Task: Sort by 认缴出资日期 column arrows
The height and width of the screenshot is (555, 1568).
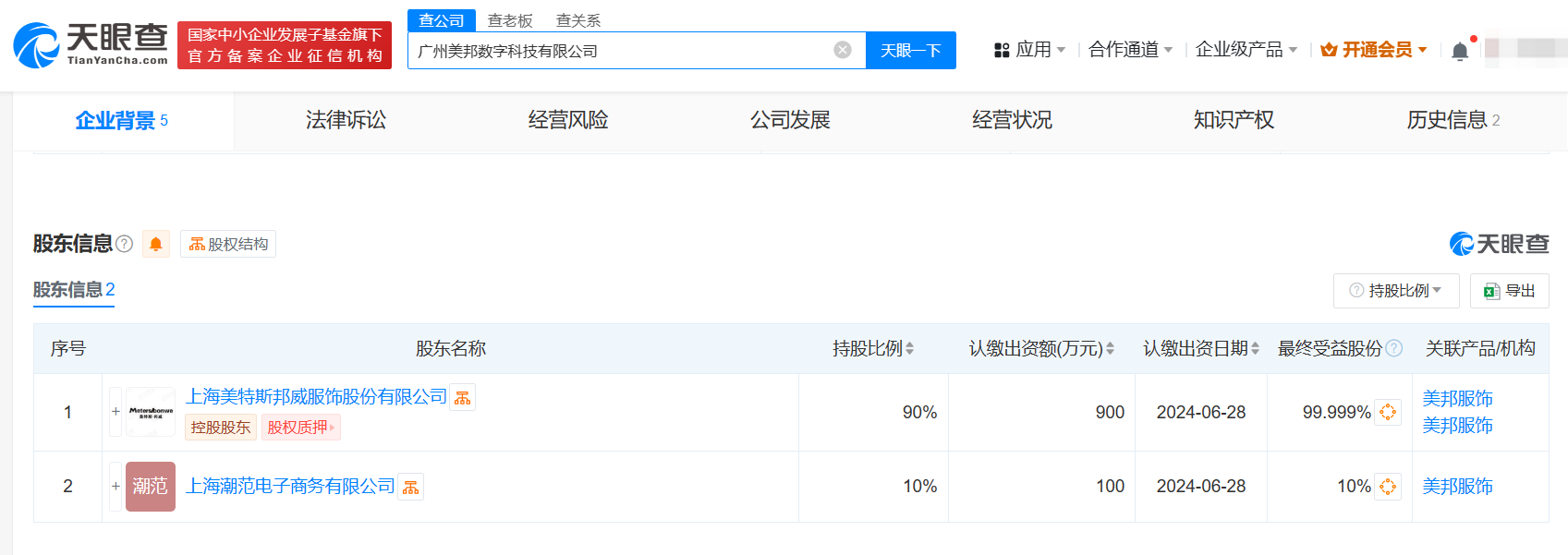Action: pyautogui.click(x=1256, y=349)
